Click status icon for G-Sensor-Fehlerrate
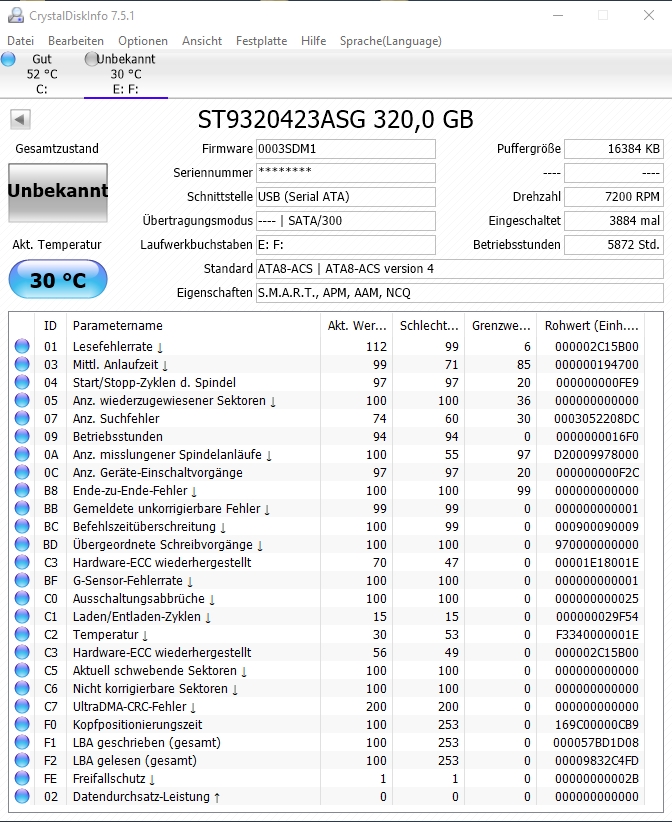The image size is (672, 822). [x=22, y=580]
